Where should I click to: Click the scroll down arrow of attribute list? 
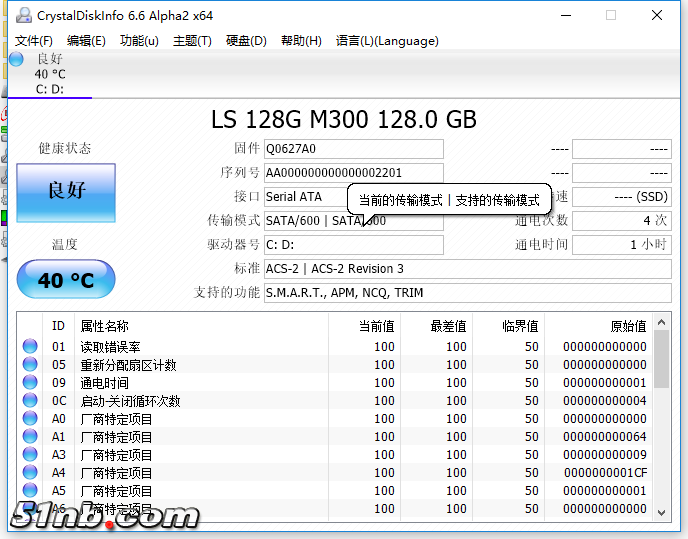pyautogui.click(x=661, y=512)
